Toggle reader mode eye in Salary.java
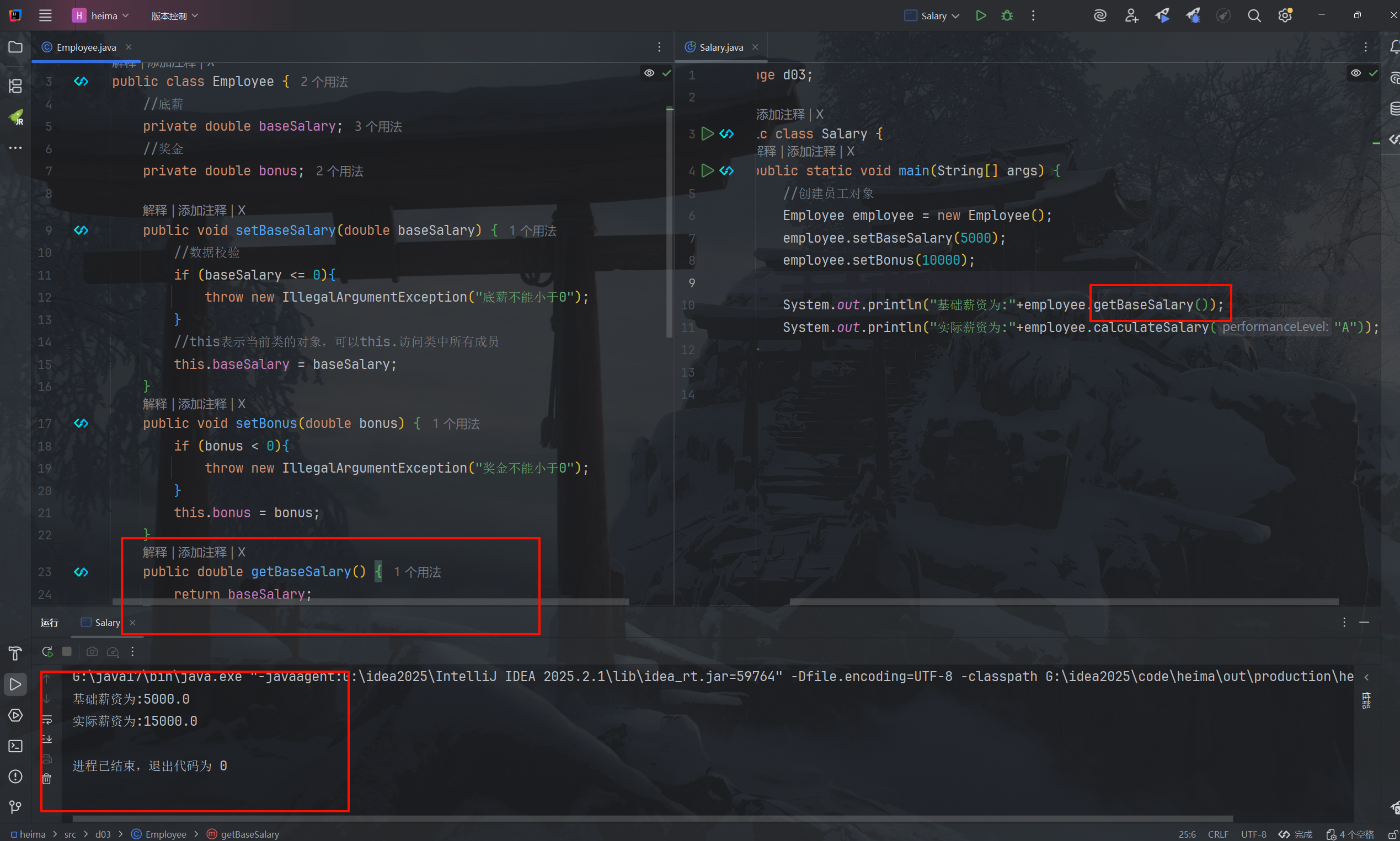Screen dimensions: 1400x841 click(x=1355, y=73)
